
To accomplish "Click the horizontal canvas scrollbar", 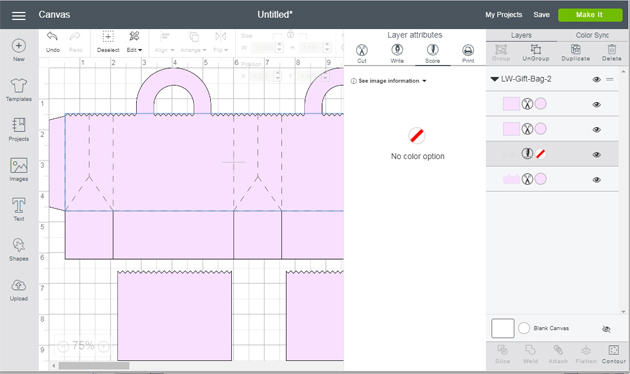I will point(94,366).
